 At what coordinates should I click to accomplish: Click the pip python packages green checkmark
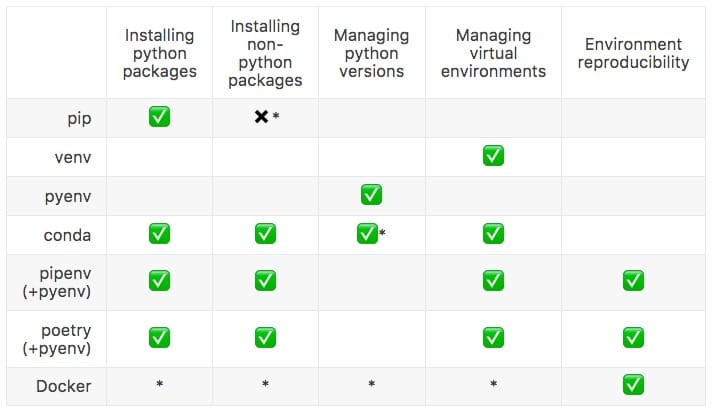coord(159,117)
